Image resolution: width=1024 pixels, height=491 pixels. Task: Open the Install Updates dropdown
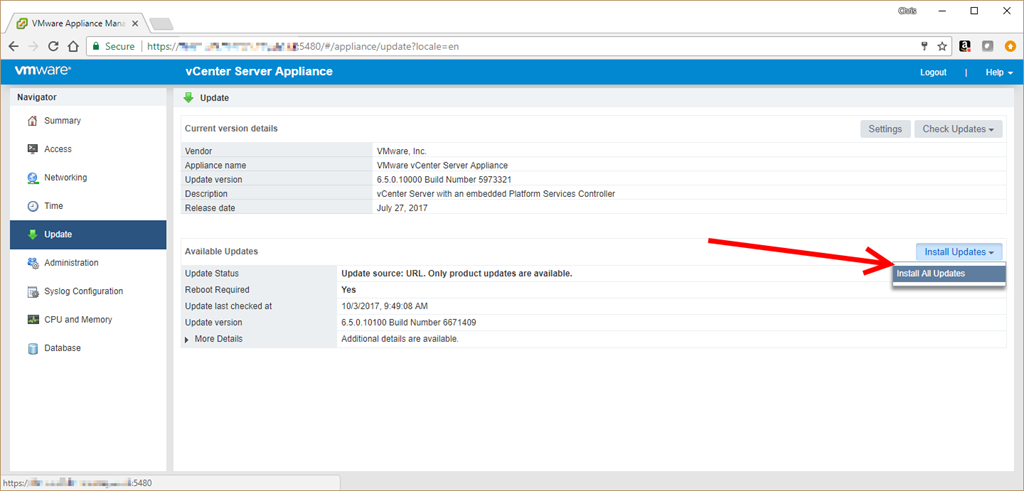pos(959,252)
